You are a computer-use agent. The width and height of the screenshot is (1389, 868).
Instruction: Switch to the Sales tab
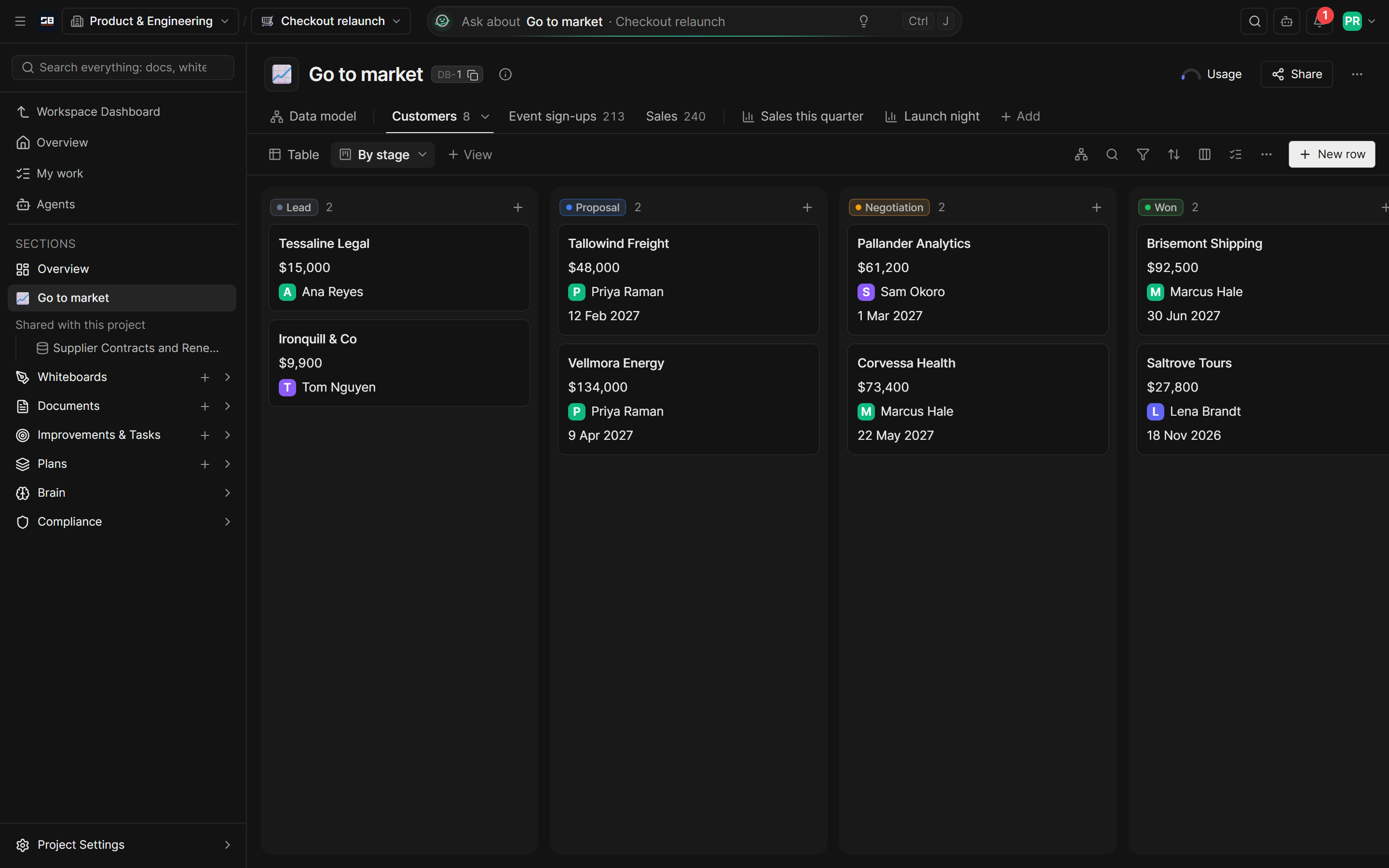[x=676, y=117]
